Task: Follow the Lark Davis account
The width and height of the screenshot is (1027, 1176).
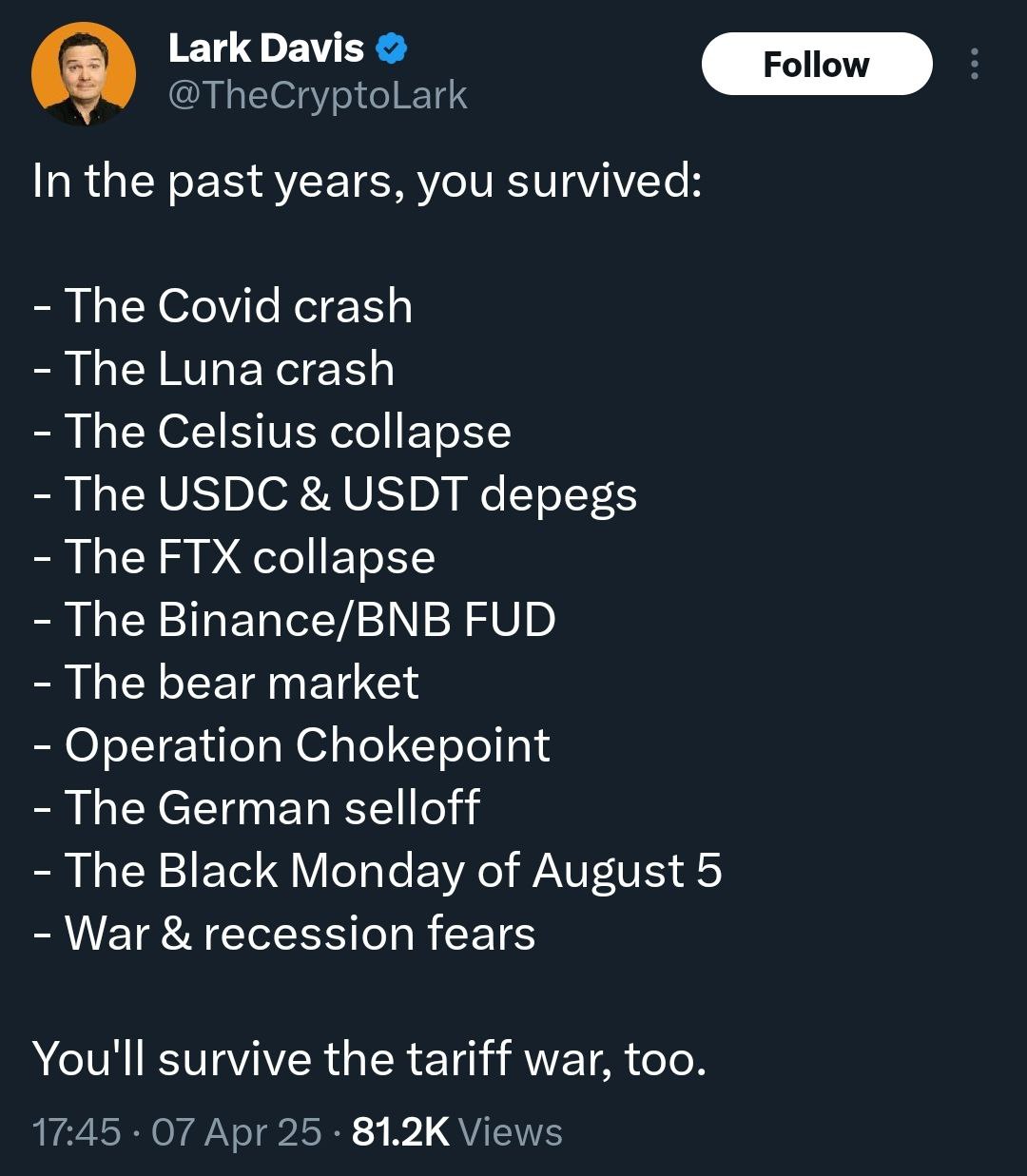Action: click(817, 64)
